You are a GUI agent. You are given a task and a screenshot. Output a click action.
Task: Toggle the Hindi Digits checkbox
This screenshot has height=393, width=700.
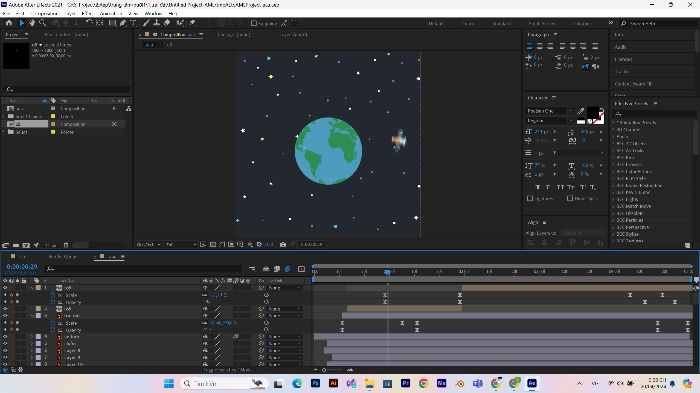570,198
